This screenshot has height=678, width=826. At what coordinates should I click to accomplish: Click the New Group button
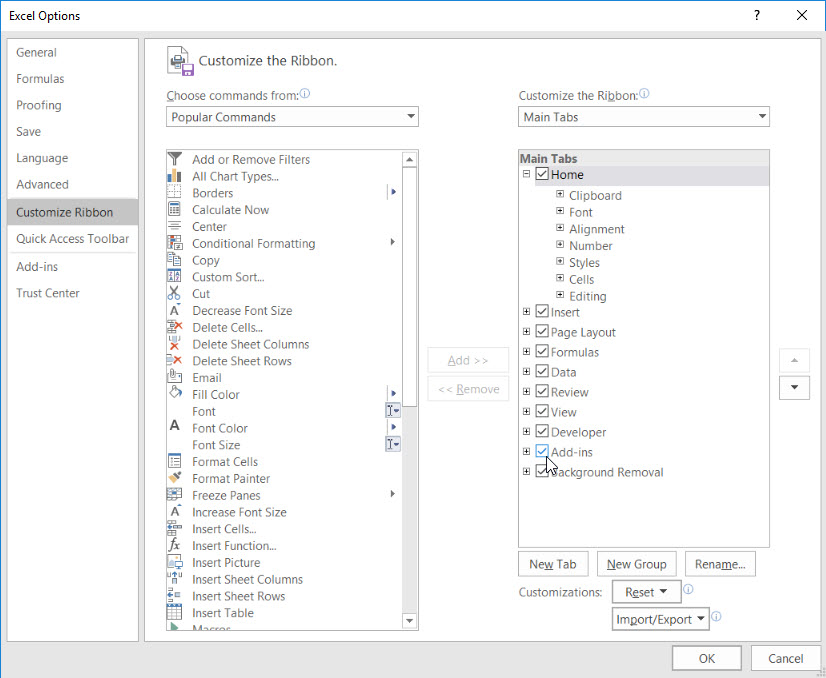click(x=636, y=564)
